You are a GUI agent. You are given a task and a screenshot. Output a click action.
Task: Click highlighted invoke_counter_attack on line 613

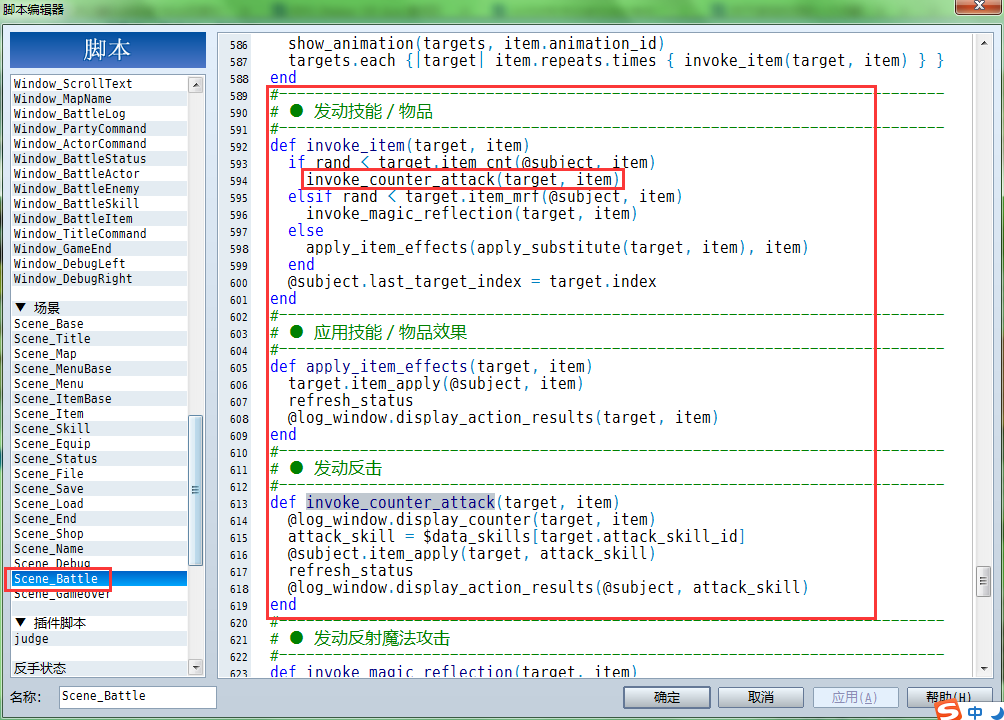(400, 502)
